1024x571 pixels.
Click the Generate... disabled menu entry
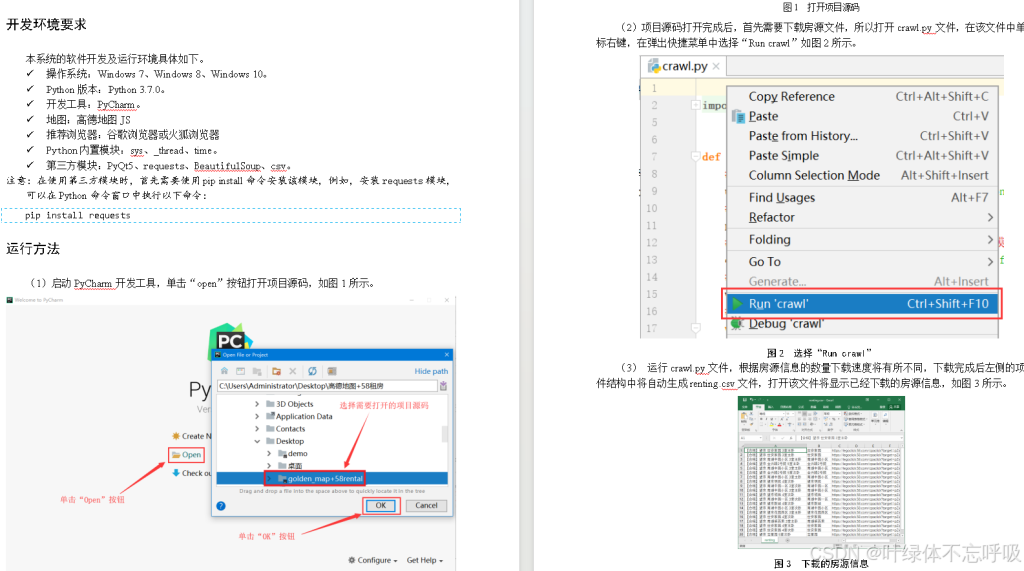[862, 282]
